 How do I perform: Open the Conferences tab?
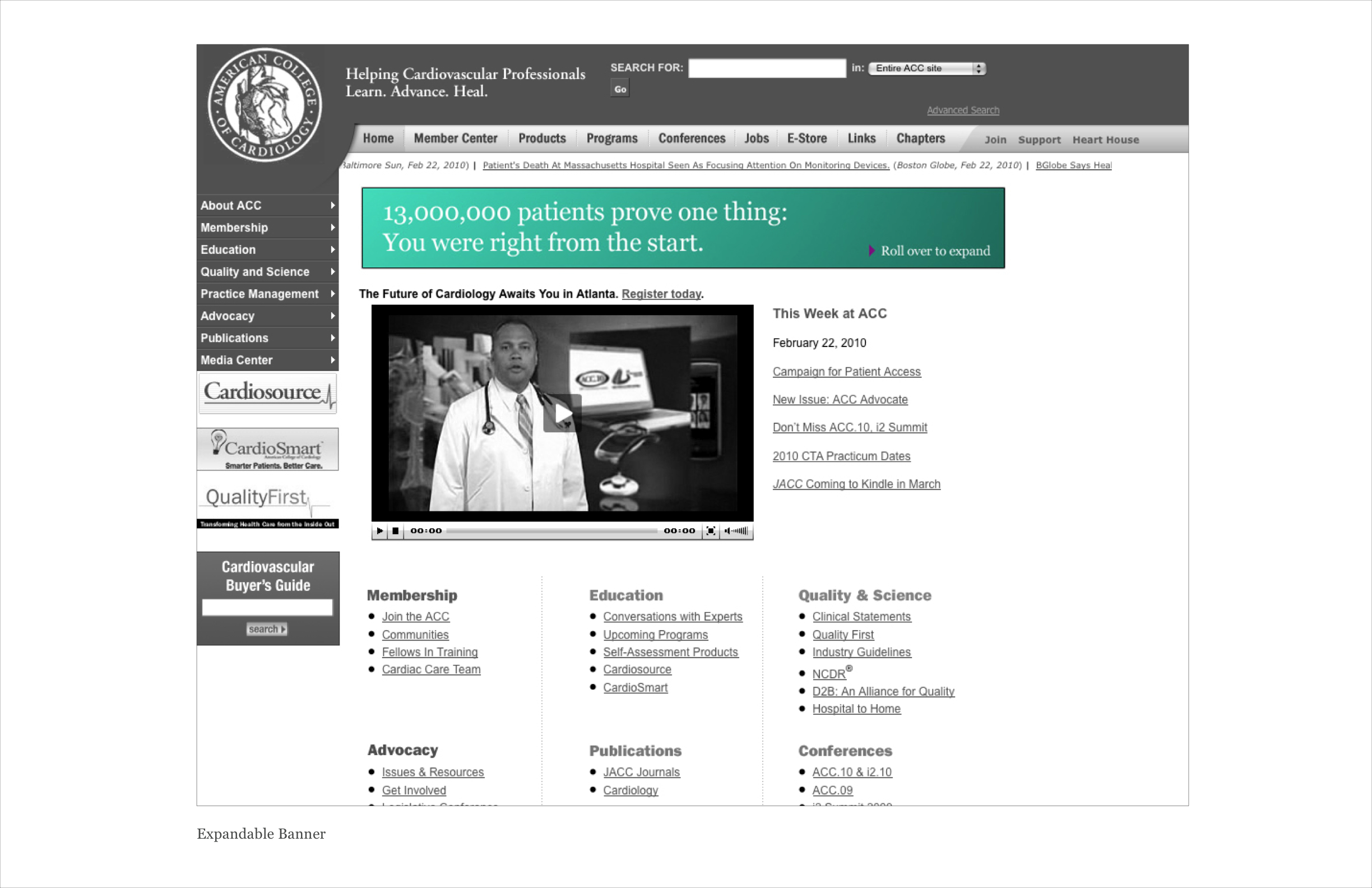(x=692, y=138)
